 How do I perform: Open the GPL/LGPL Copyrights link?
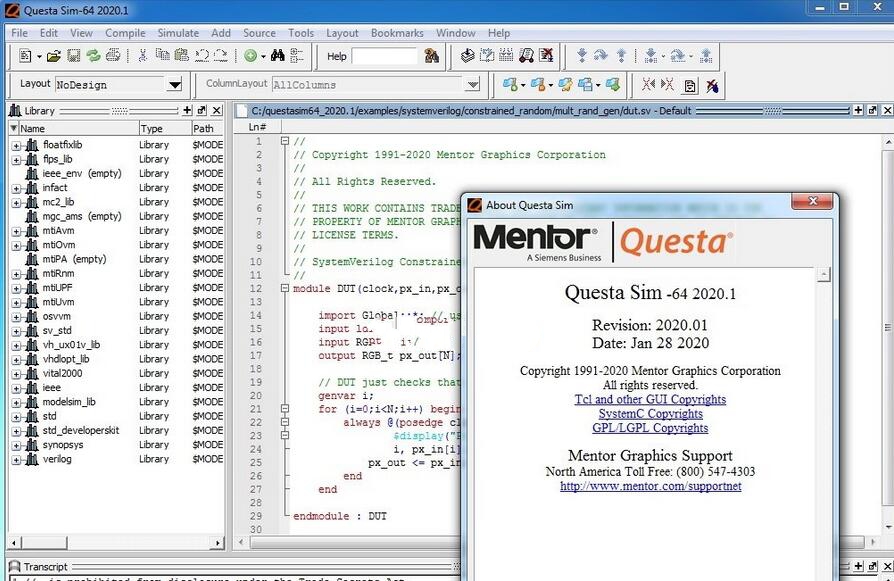pyautogui.click(x=650, y=428)
